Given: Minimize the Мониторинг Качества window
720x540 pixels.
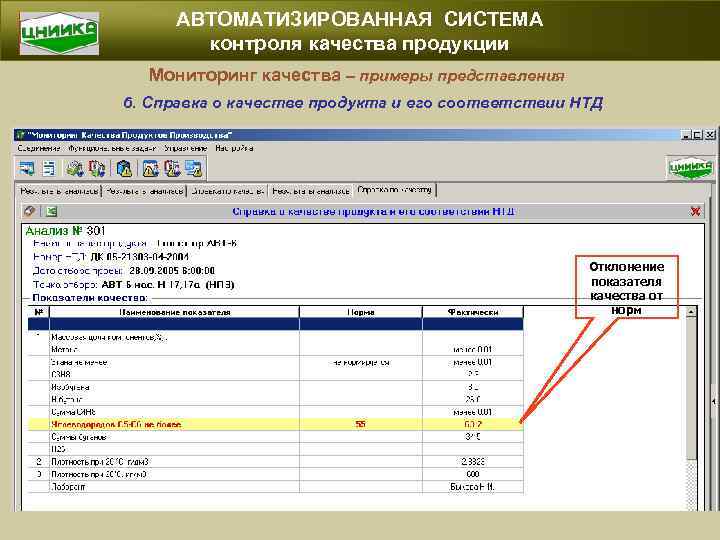Looking at the screenshot, I should 686,135.
